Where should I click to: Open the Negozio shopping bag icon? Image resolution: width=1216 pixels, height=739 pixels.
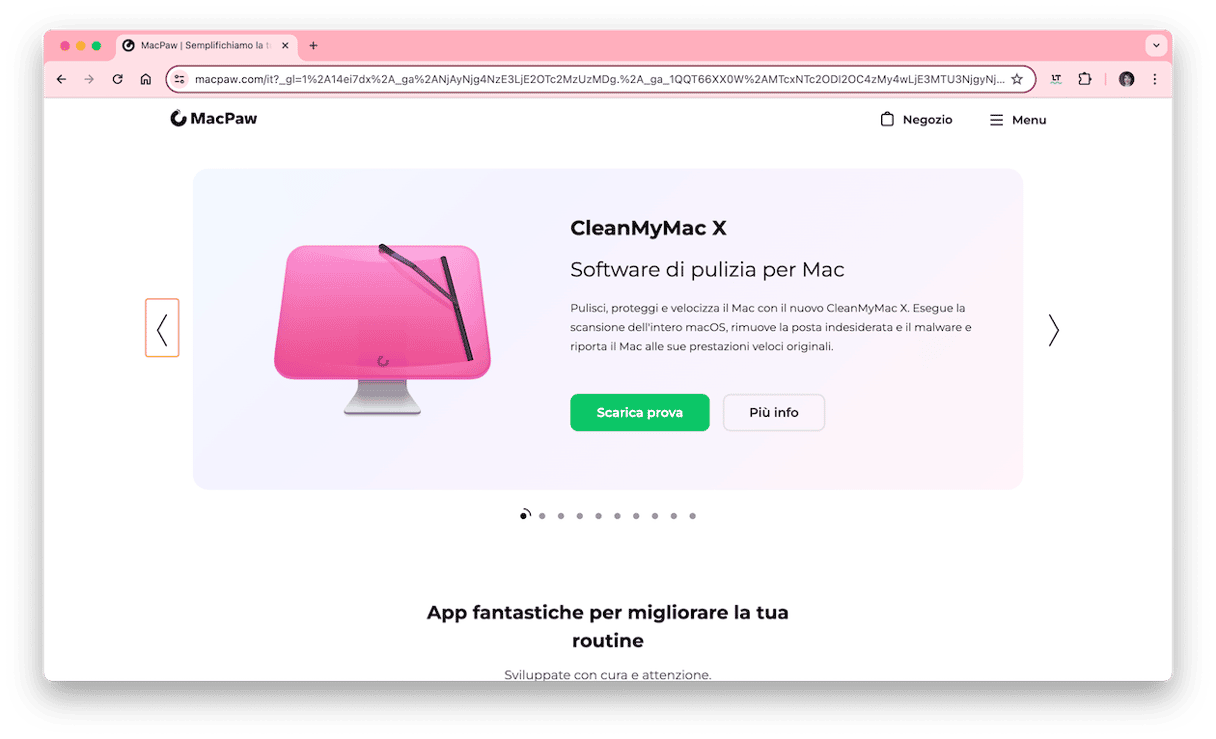887,119
